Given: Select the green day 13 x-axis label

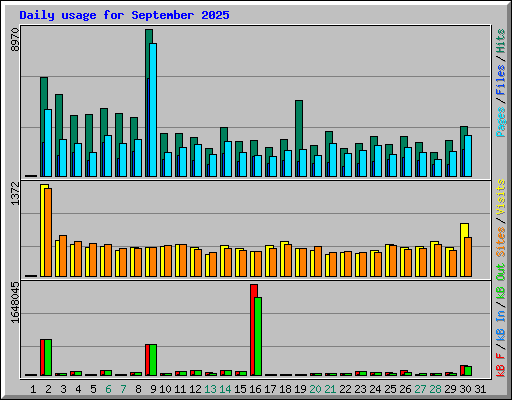Looking at the screenshot, I should [x=210, y=389].
